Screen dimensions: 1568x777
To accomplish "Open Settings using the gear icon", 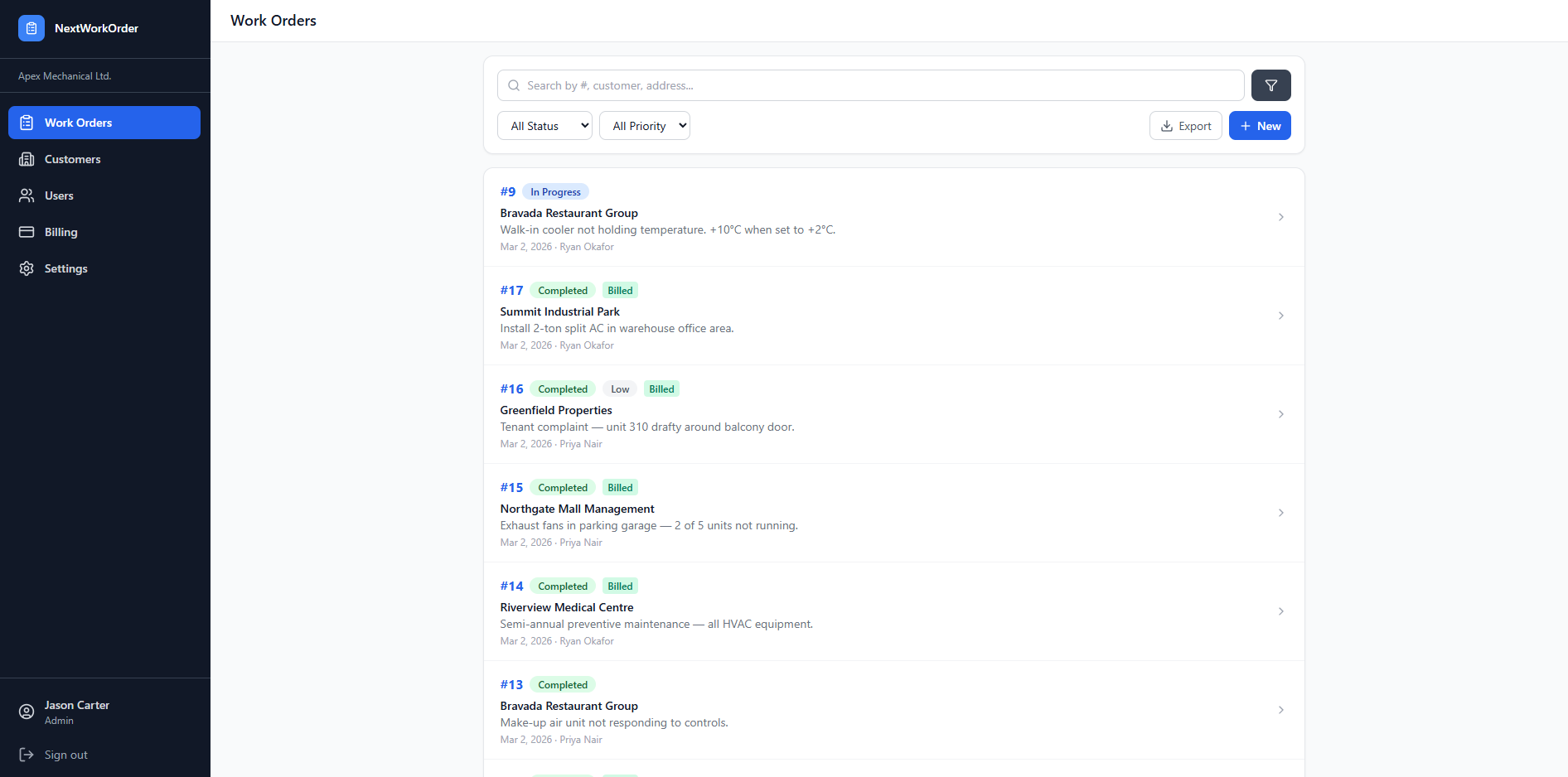I will 27,268.
